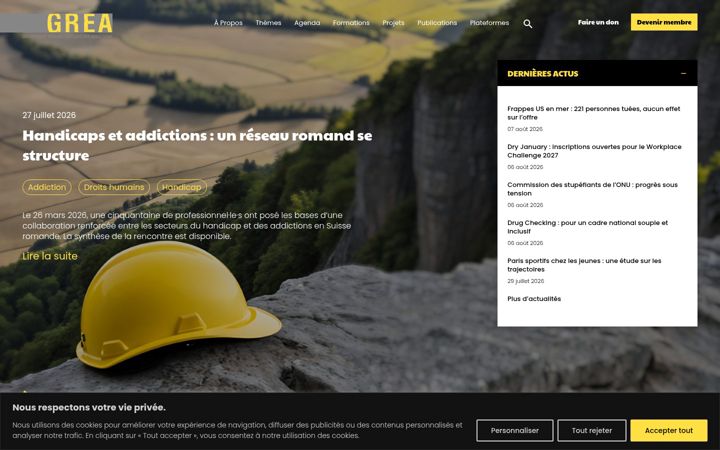Click the GREA logo
Screen dimensions: 720x450
(x=79, y=23)
